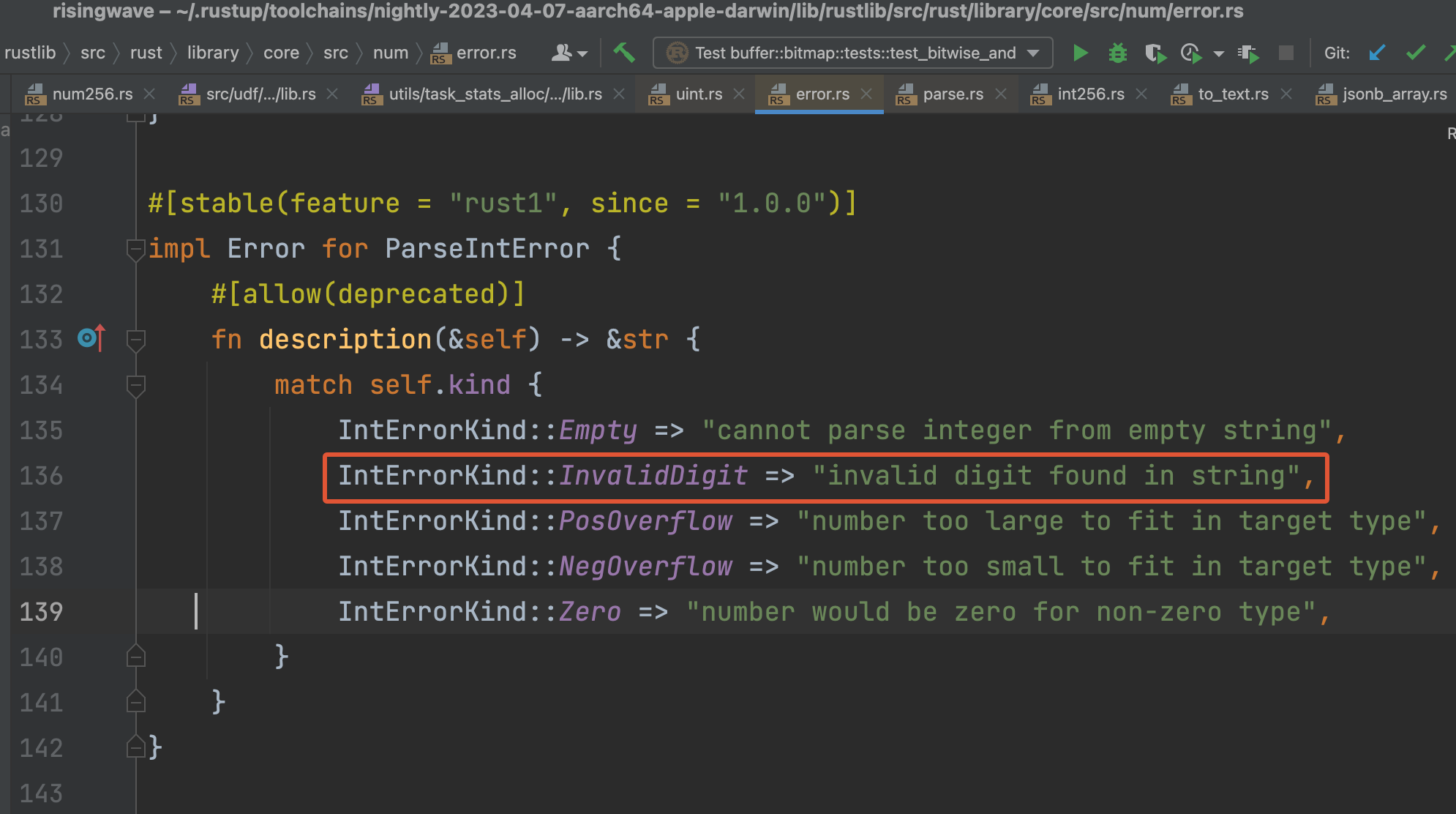
Task: Select the num breadcrumb item
Action: coord(390,53)
